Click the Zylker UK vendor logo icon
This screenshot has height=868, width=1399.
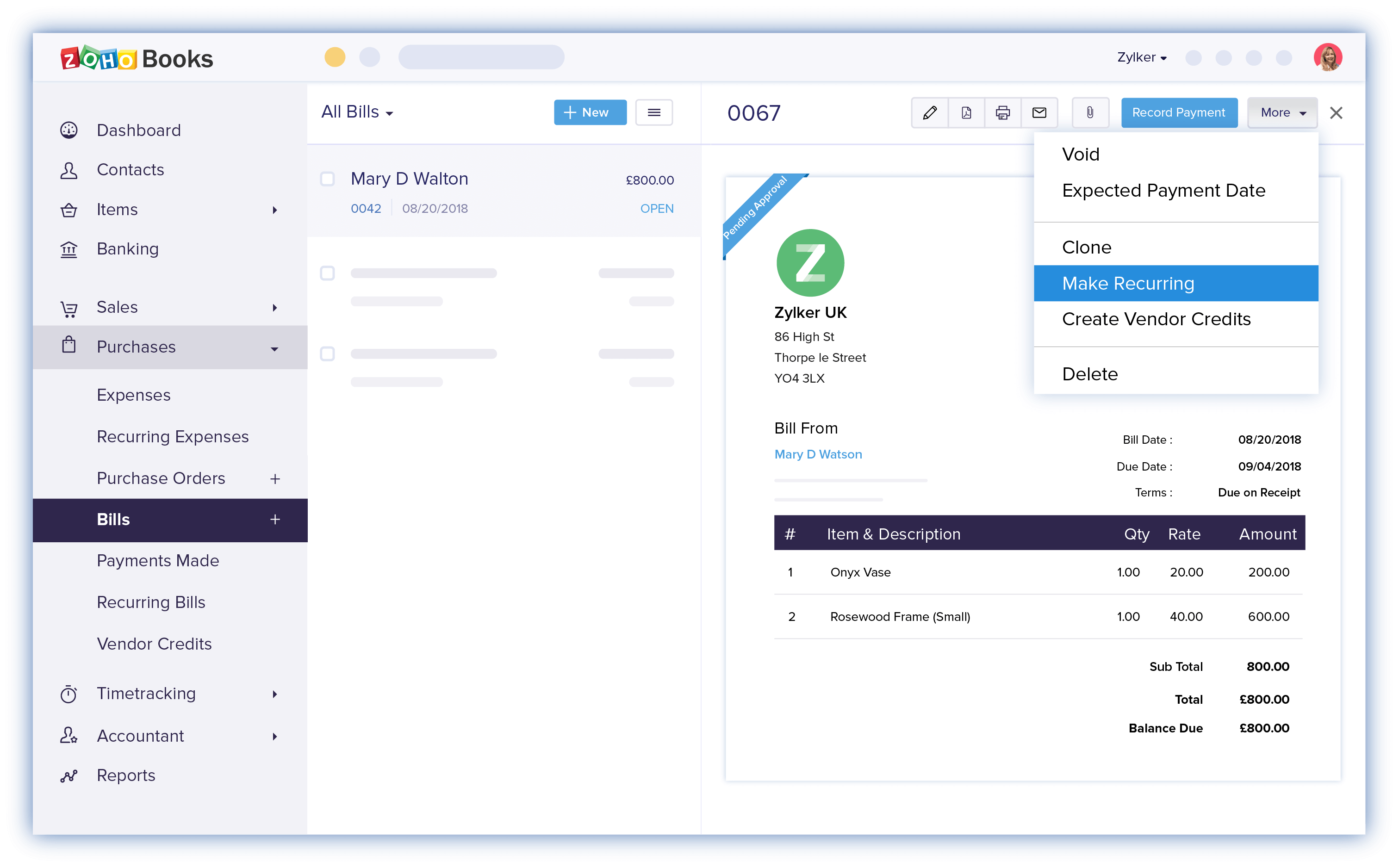coord(810,264)
